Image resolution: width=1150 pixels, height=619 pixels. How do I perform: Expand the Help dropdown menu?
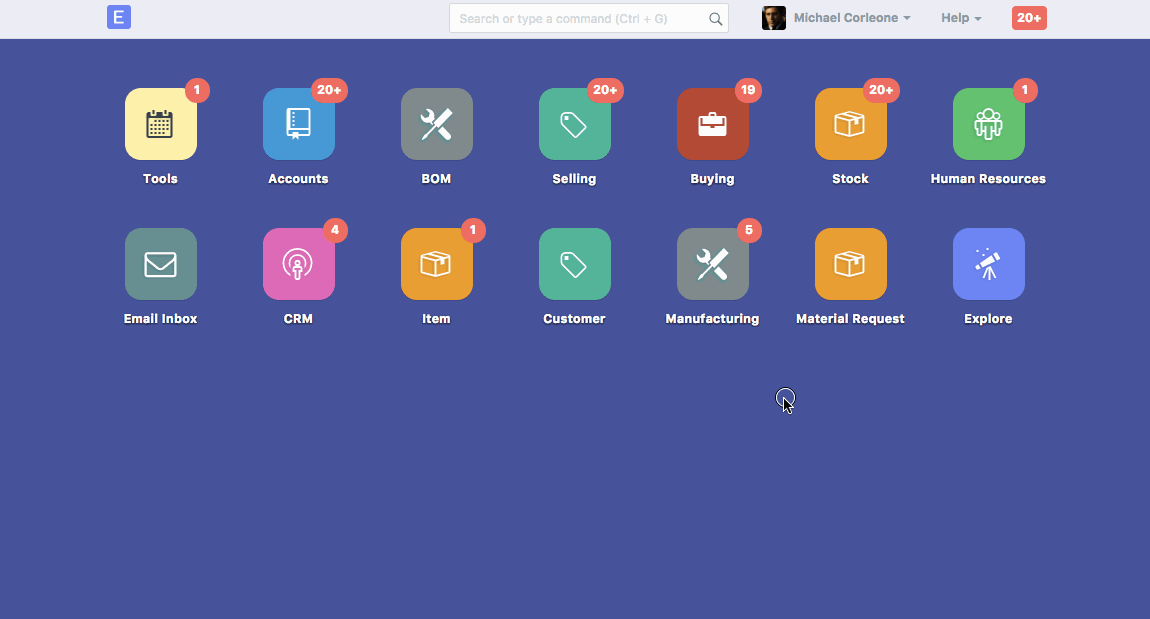(962, 18)
